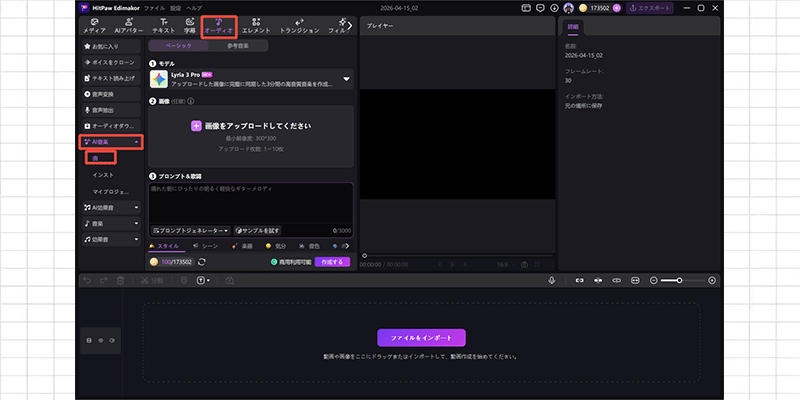Open the feedback message icon

[540, 8]
